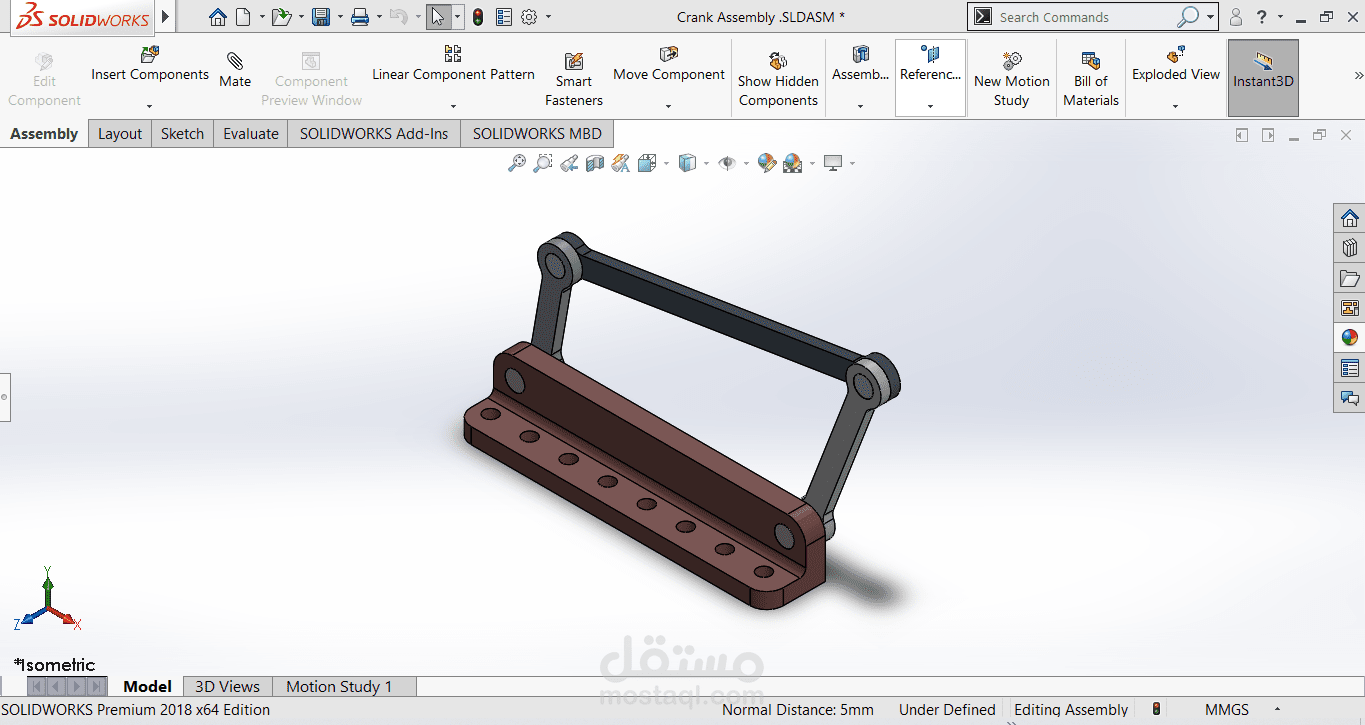Click the user login icon
1365x725 pixels.
point(1236,17)
